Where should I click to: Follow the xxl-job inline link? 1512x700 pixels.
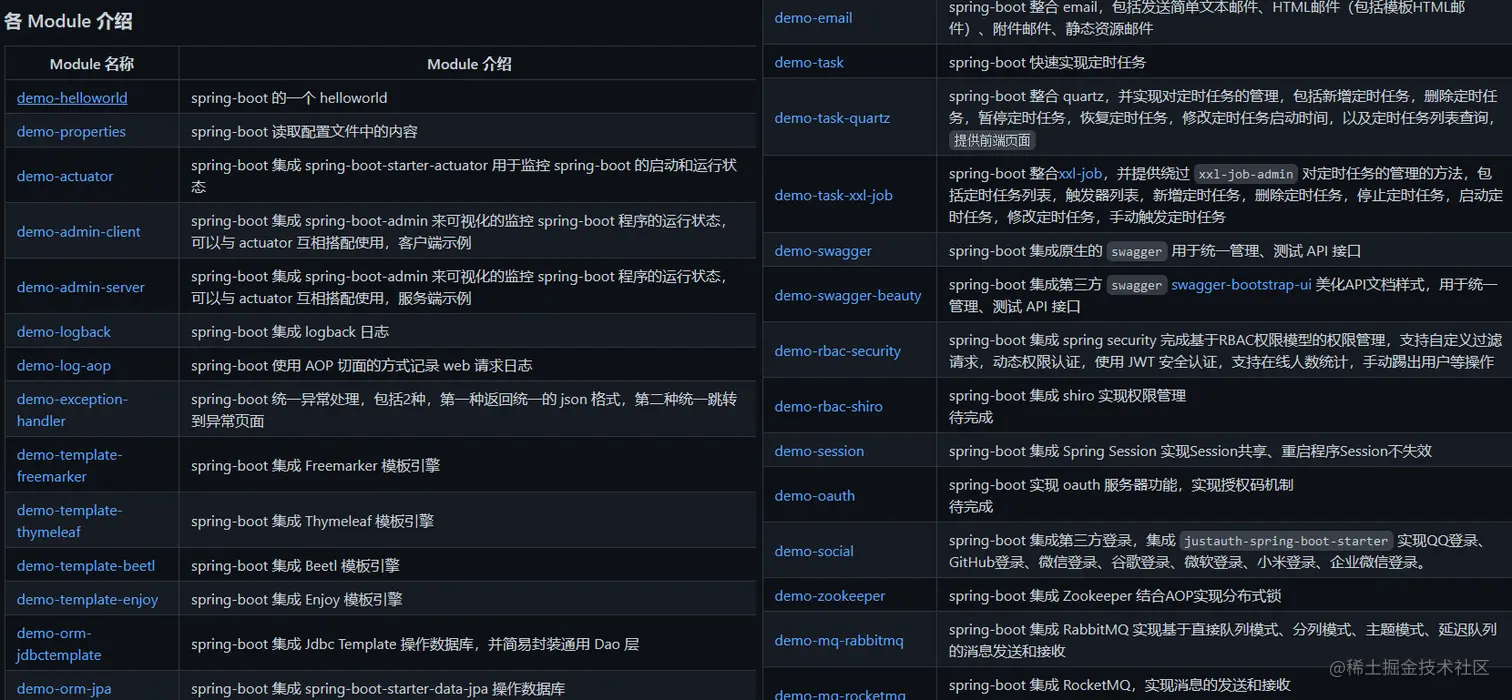1081,174
